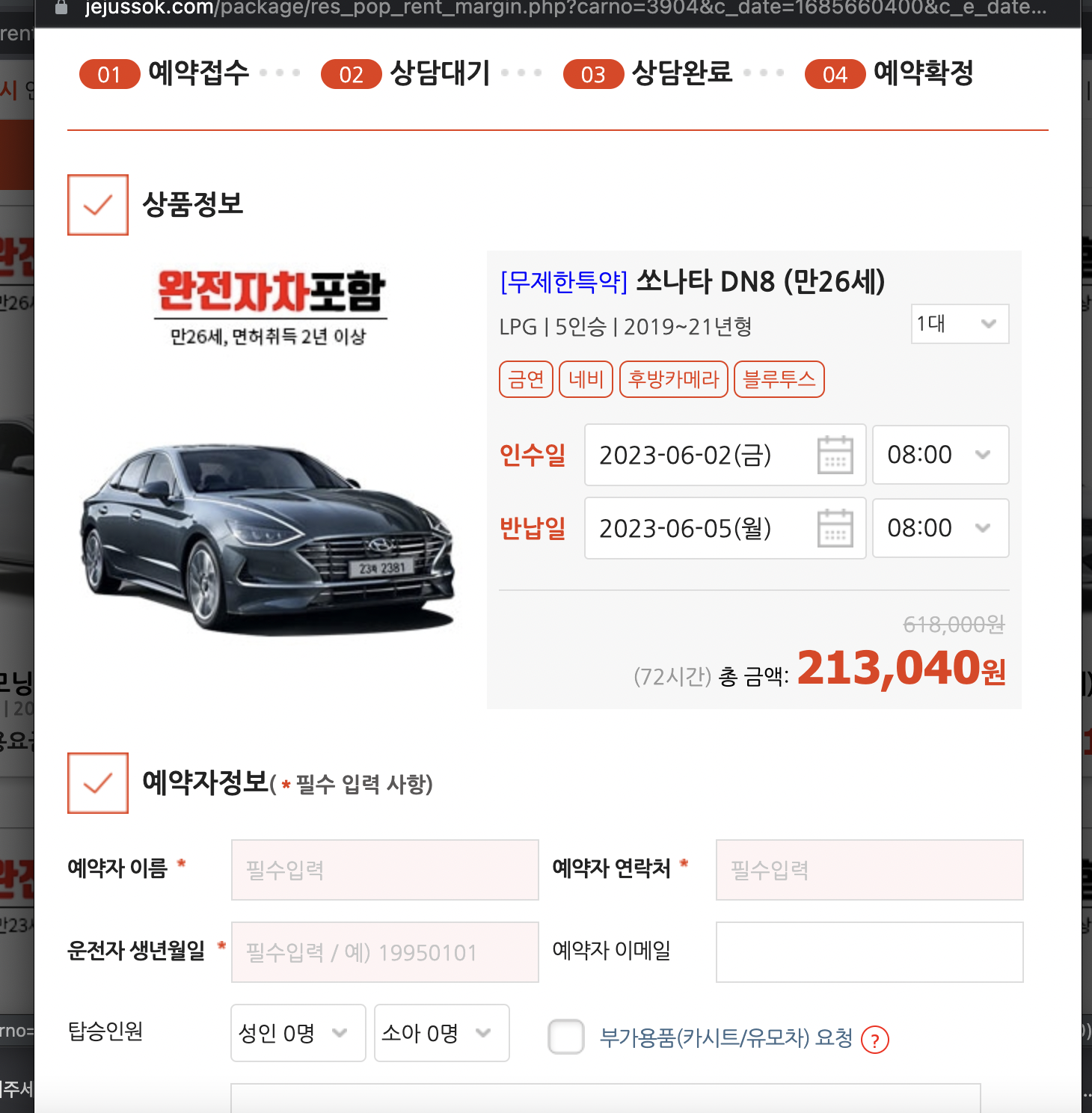
Task: Open the pickup date calendar icon
Action: 836,455
